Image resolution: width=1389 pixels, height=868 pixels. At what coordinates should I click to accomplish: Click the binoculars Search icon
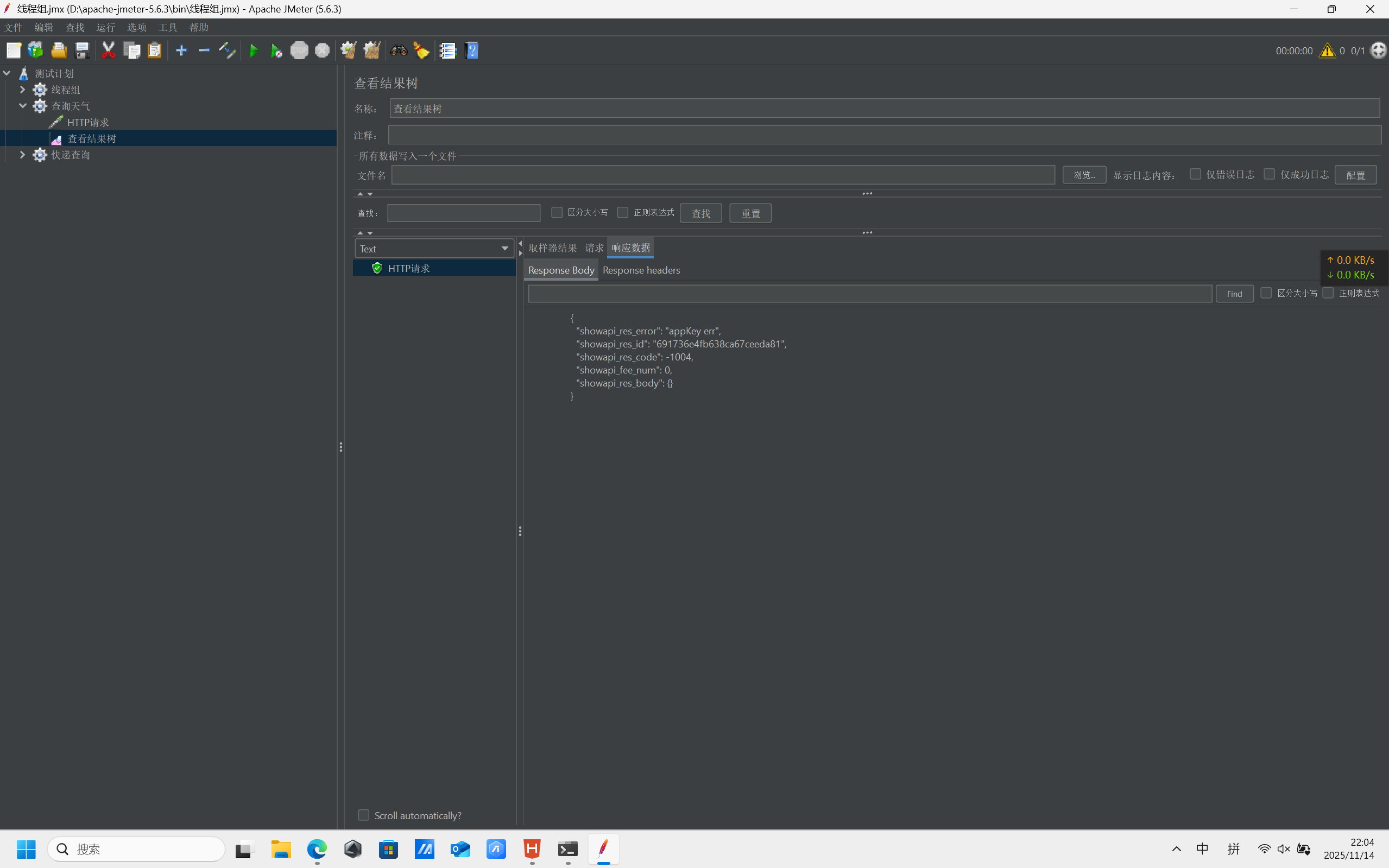398,50
